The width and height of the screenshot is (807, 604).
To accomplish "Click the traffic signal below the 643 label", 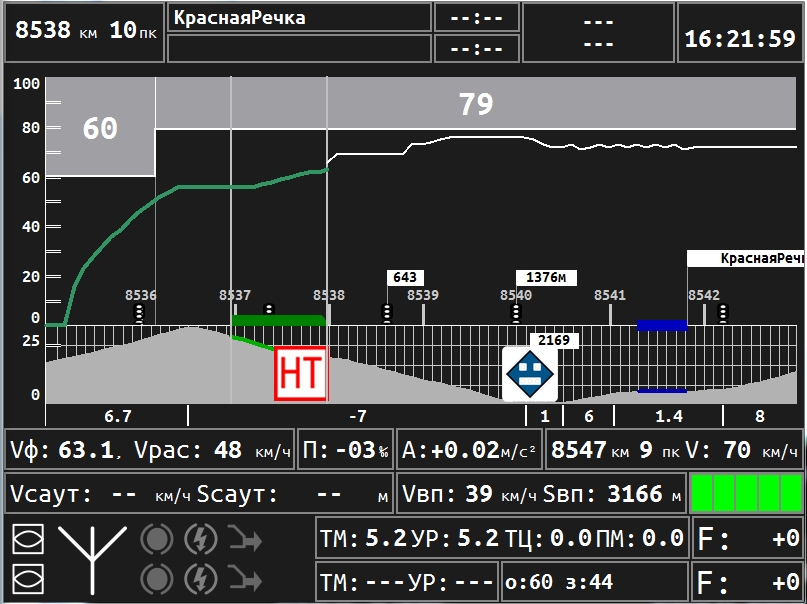I will click(x=387, y=314).
